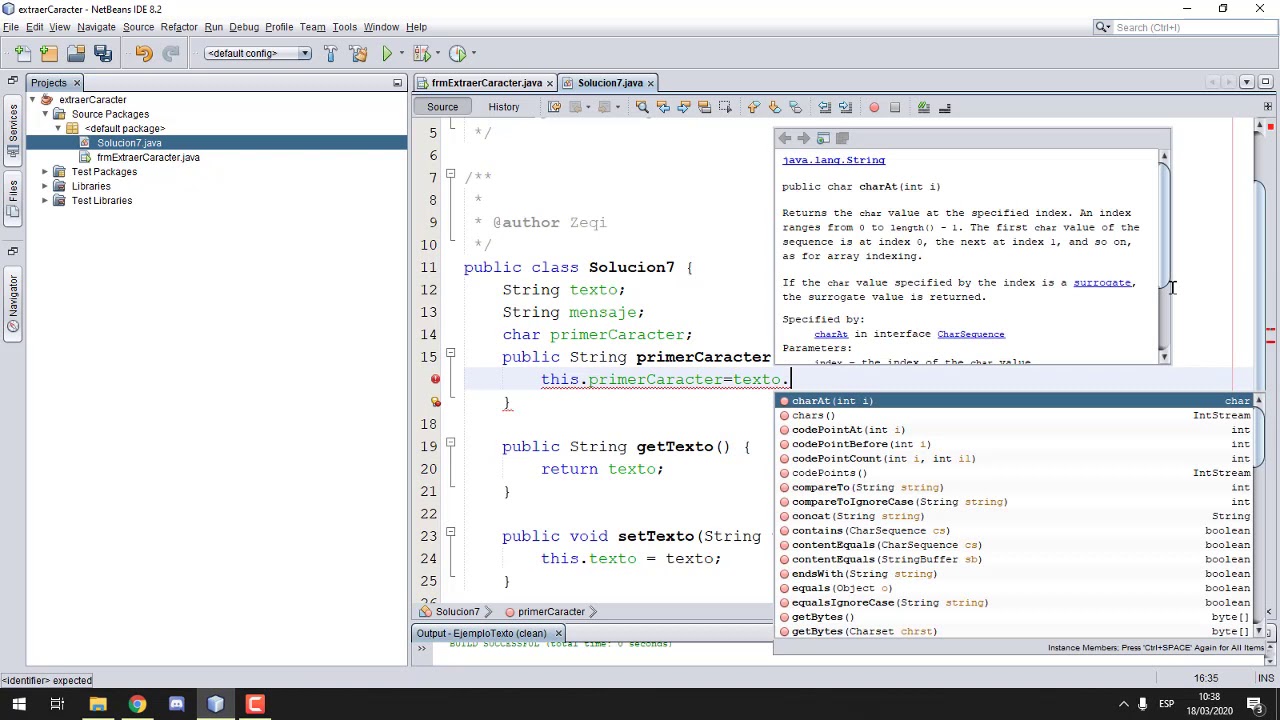Open the Refactor menu
This screenshot has height=720, width=1280.
click(179, 27)
